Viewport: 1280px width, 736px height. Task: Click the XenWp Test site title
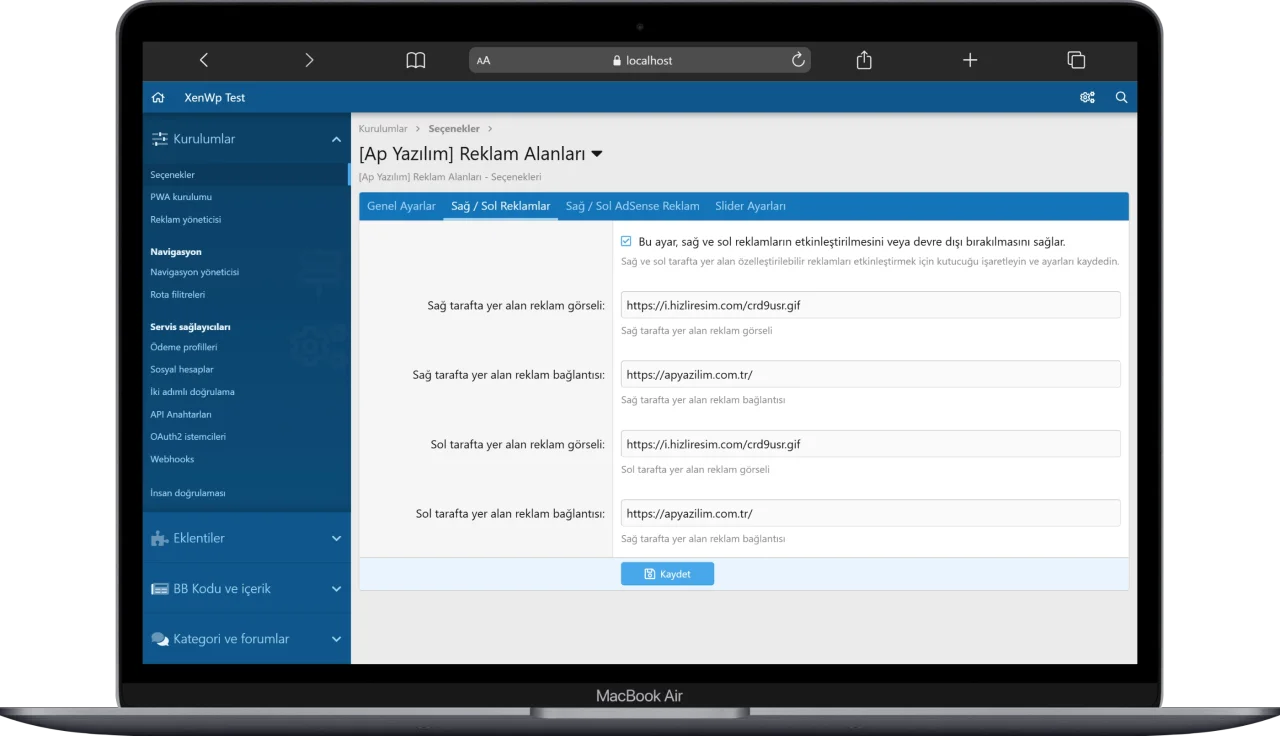214,98
